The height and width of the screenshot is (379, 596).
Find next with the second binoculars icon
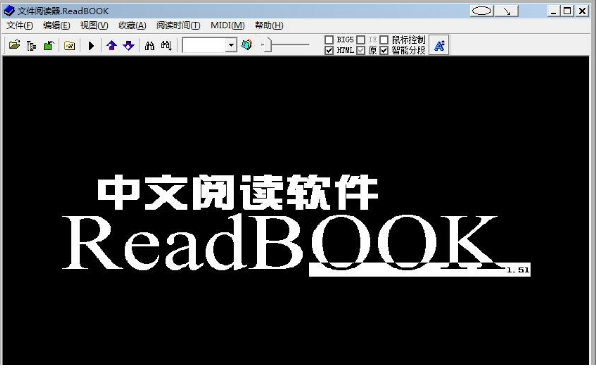[166, 46]
